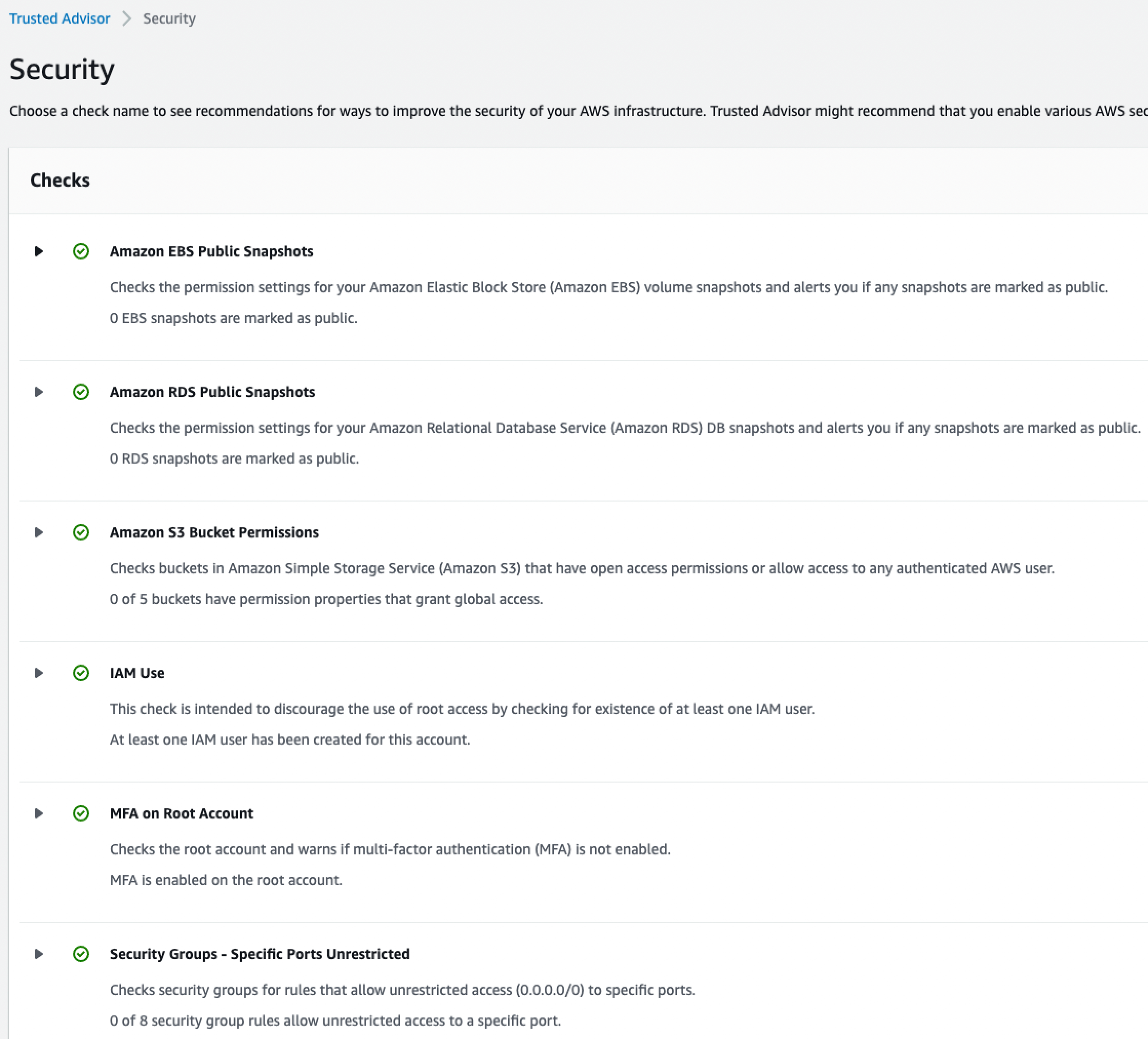This screenshot has width=1148, height=1039.
Task: Expand the MFA on Root Account check
Action: click(38, 813)
